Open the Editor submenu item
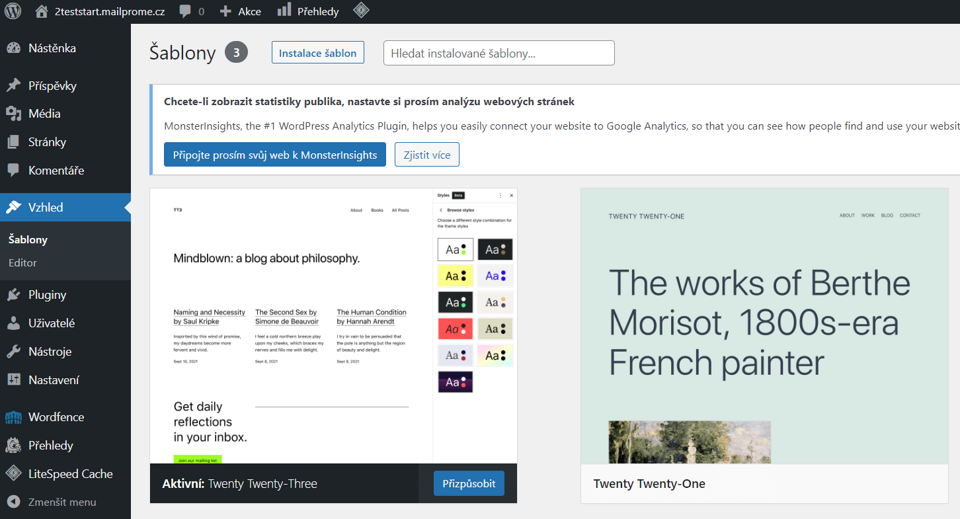This screenshot has height=519, width=960. (x=23, y=263)
